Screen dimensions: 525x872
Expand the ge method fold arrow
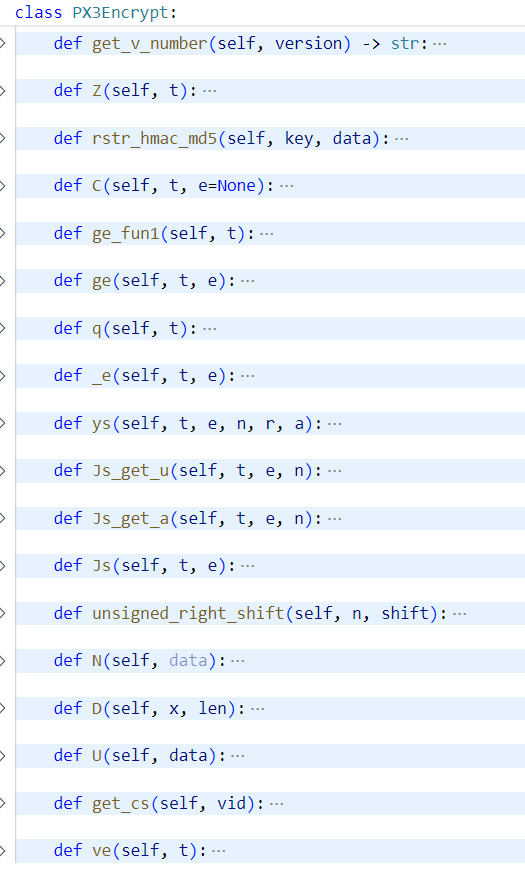[2, 281]
